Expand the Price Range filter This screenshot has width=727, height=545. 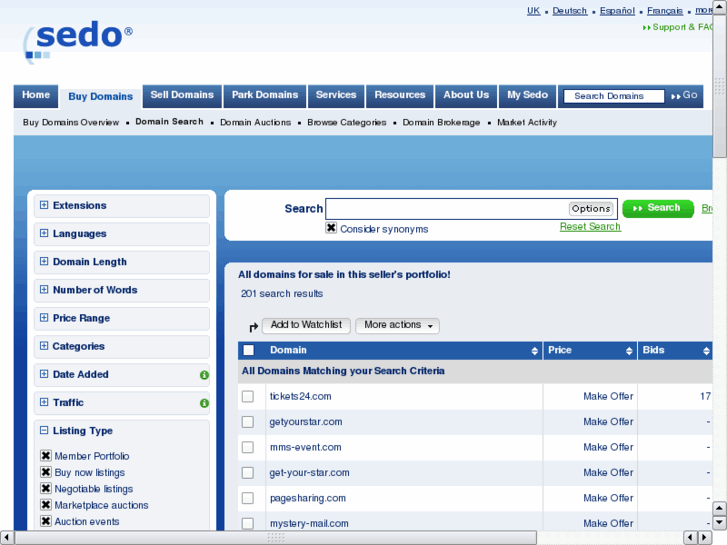point(44,318)
